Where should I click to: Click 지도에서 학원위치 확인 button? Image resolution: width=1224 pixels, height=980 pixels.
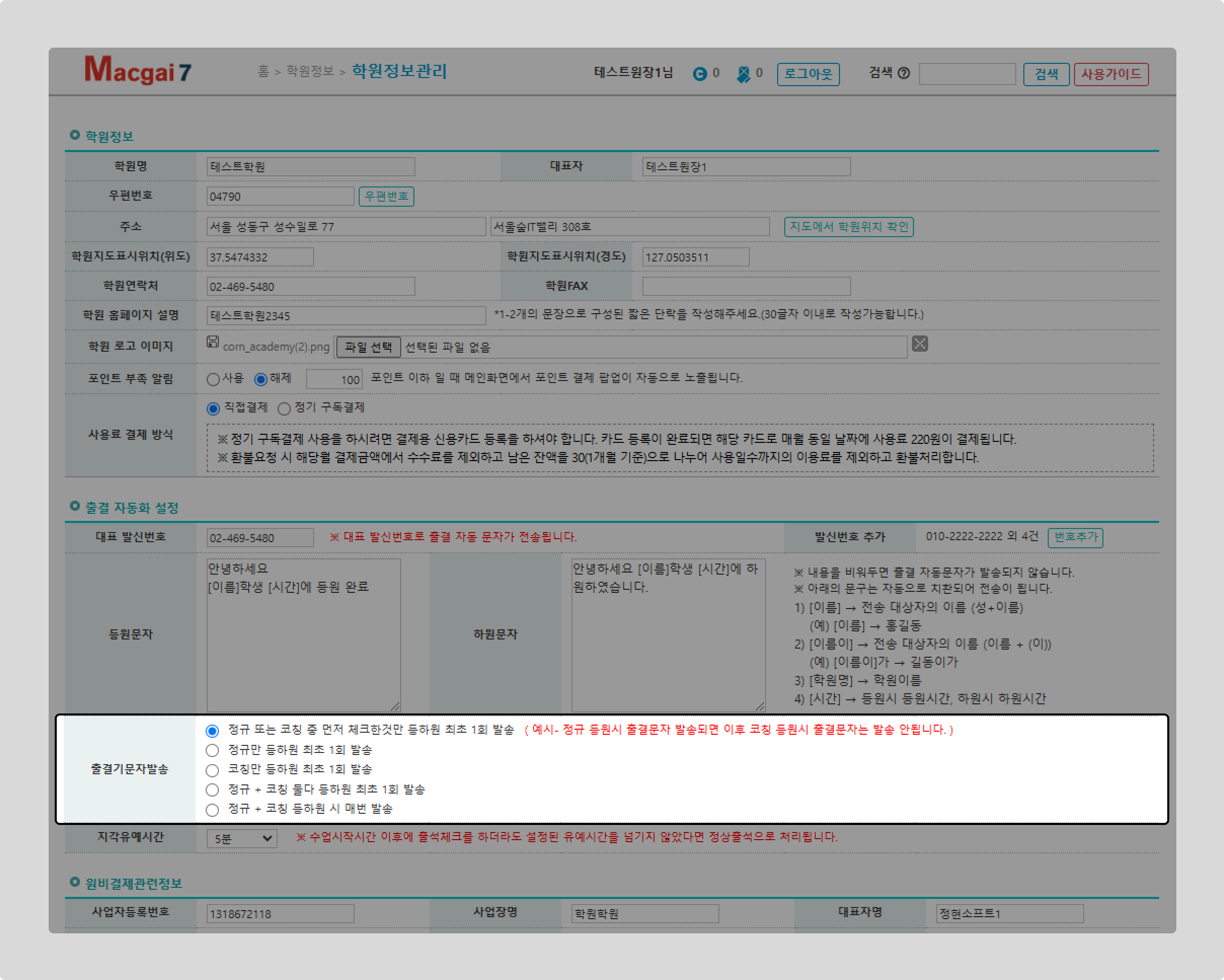[x=848, y=227]
